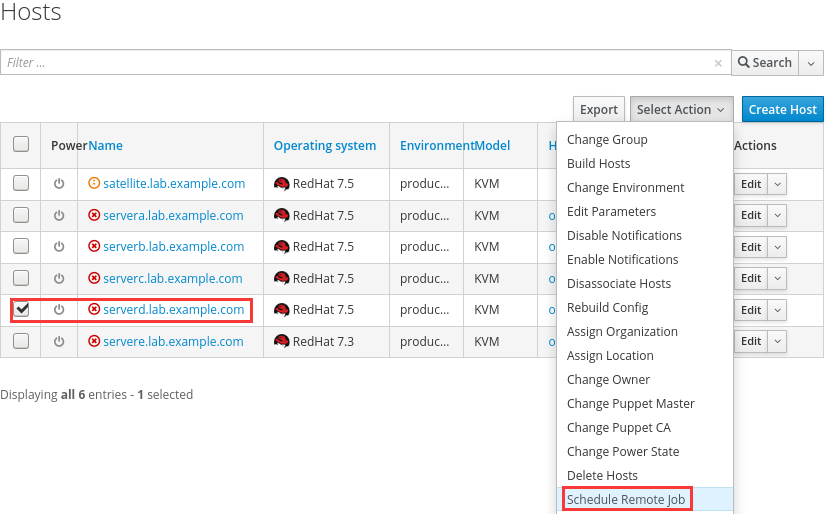Toggle the select-all hosts checkbox

click(21, 145)
